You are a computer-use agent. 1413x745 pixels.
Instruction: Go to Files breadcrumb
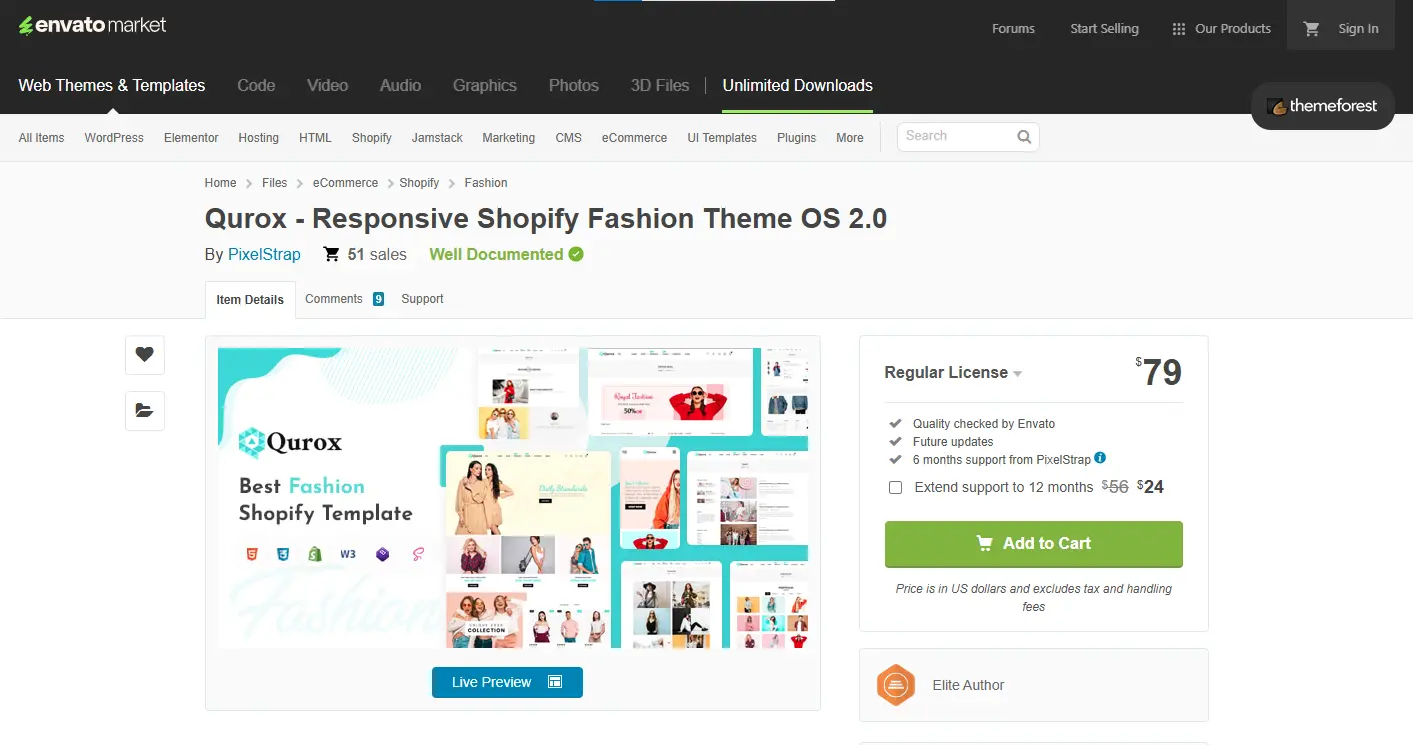pos(274,183)
